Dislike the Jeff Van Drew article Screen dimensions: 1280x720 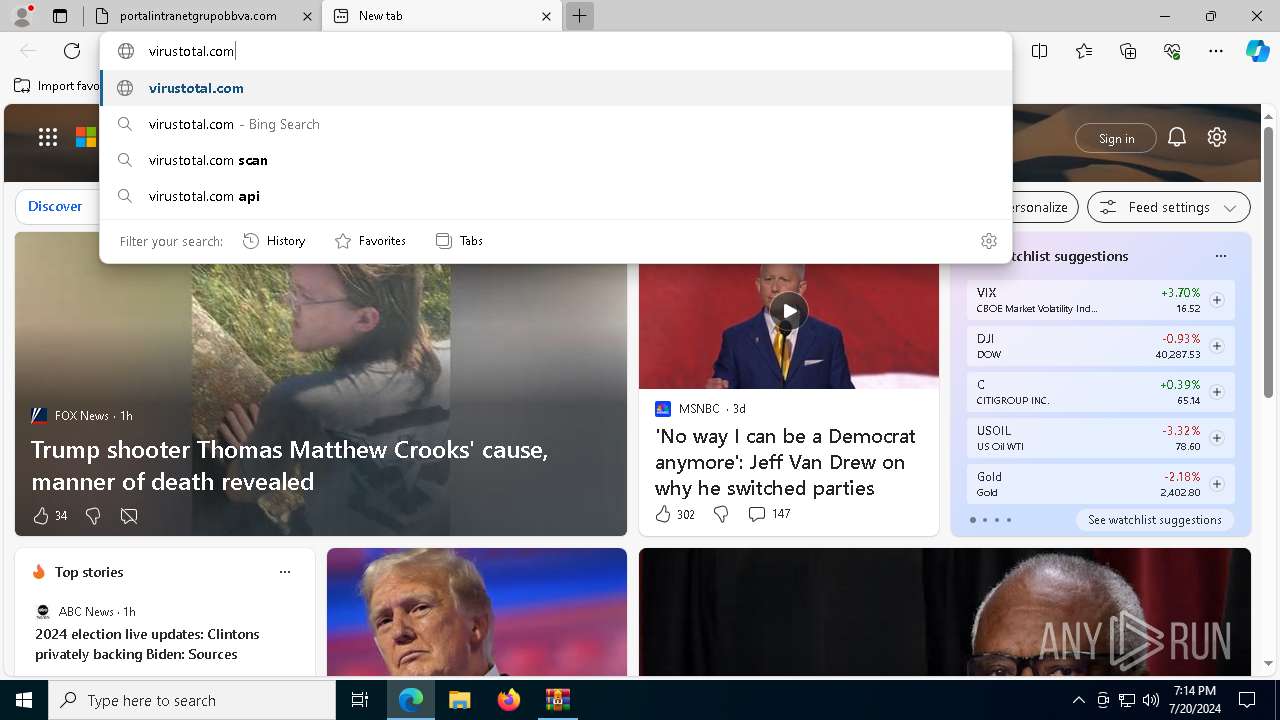[x=721, y=514]
